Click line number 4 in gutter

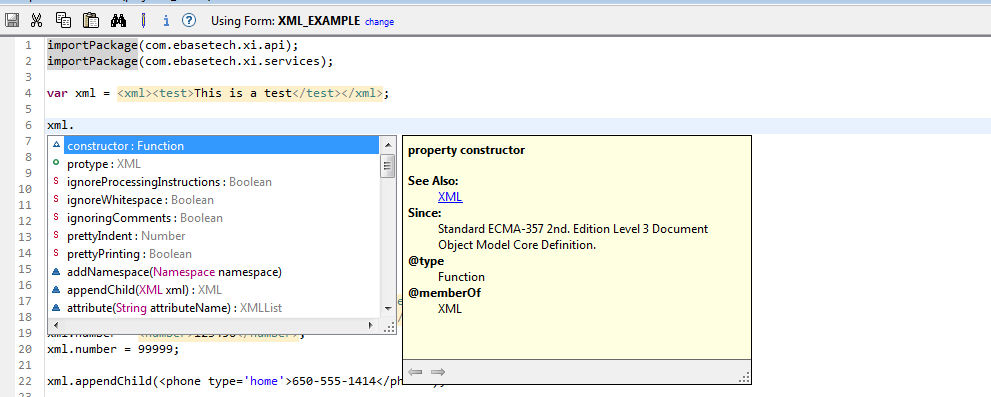pos(27,94)
